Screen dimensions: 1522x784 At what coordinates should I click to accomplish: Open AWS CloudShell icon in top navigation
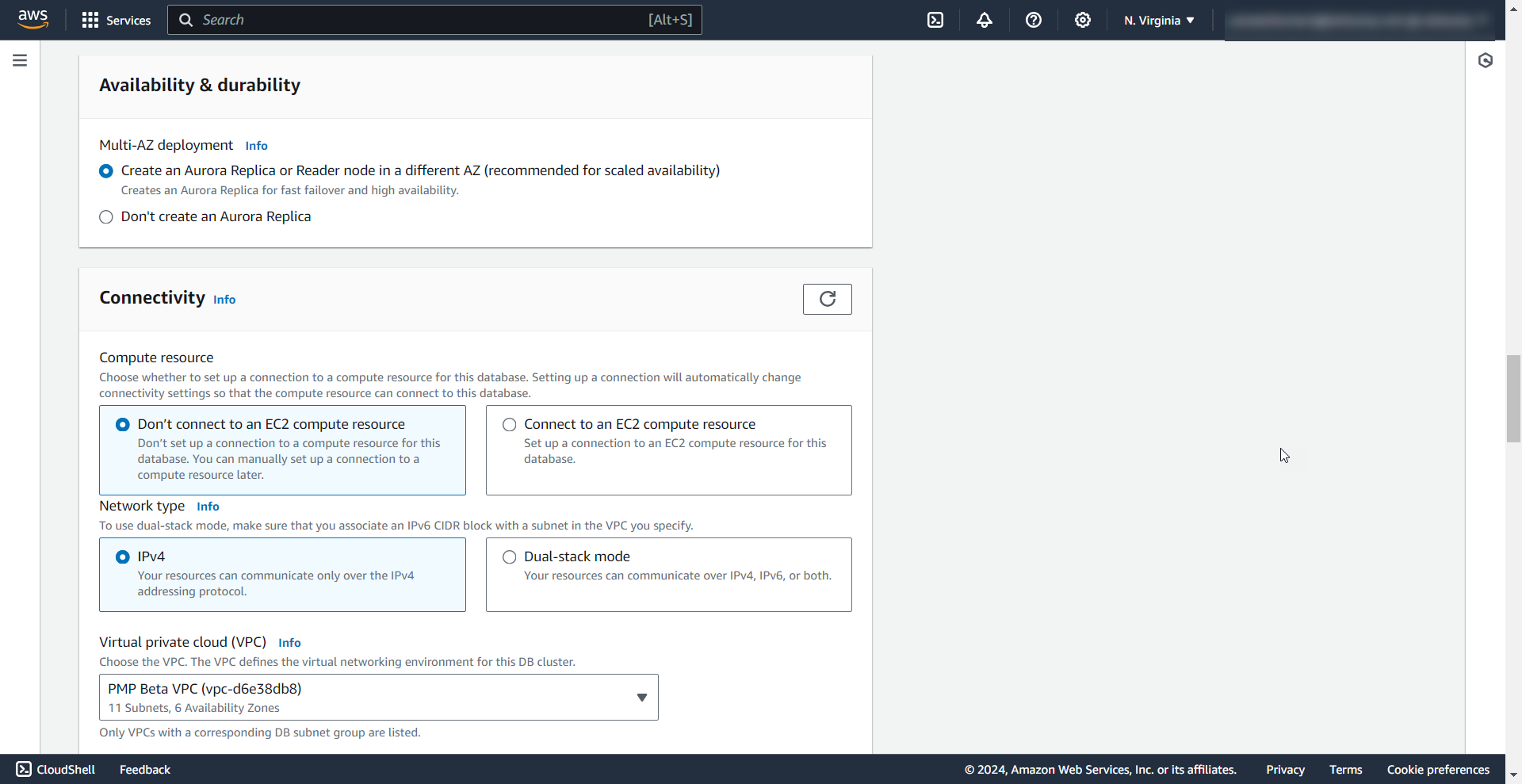point(935,21)
